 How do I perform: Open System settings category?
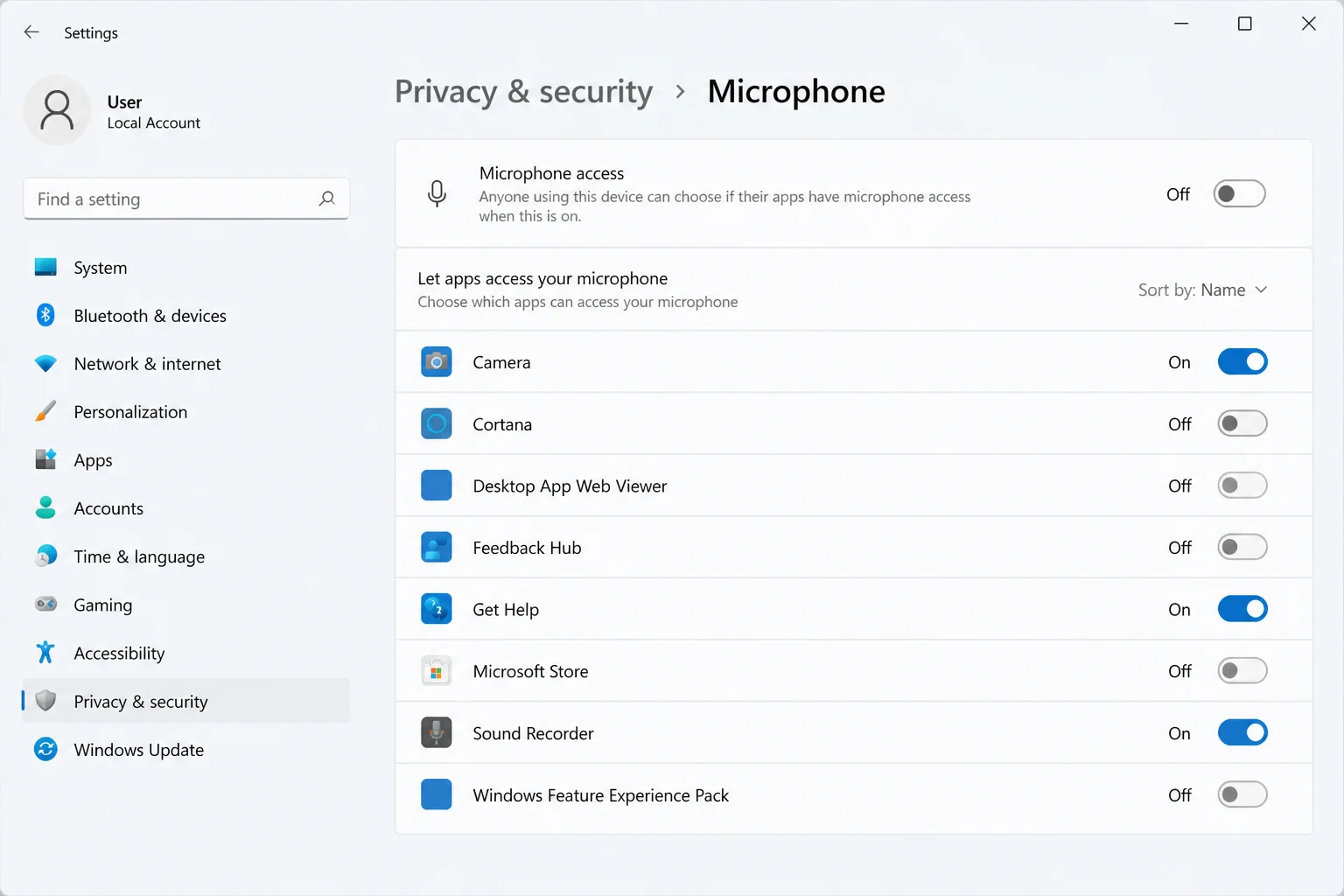tap(186, 267)
